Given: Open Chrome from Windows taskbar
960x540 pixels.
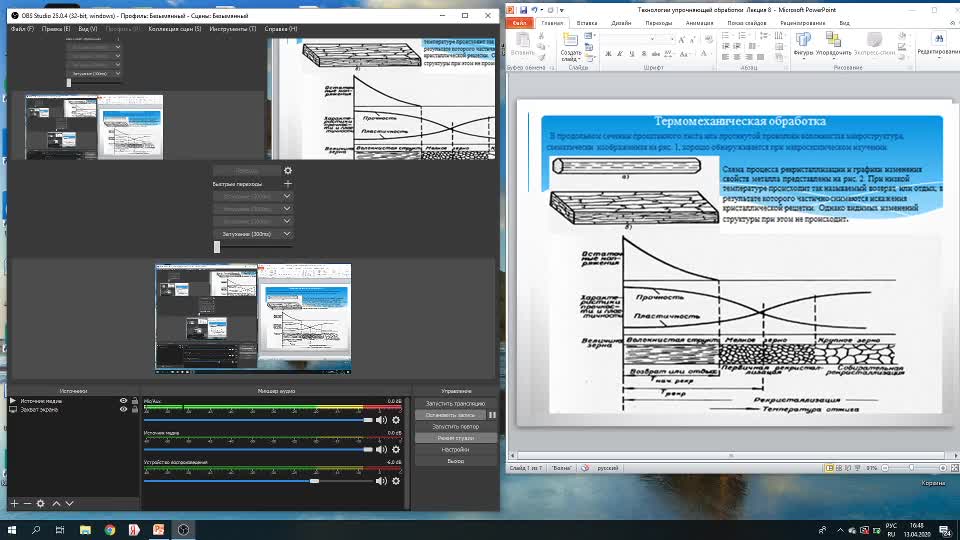Looking at the screenshot, I should point(110,530).
